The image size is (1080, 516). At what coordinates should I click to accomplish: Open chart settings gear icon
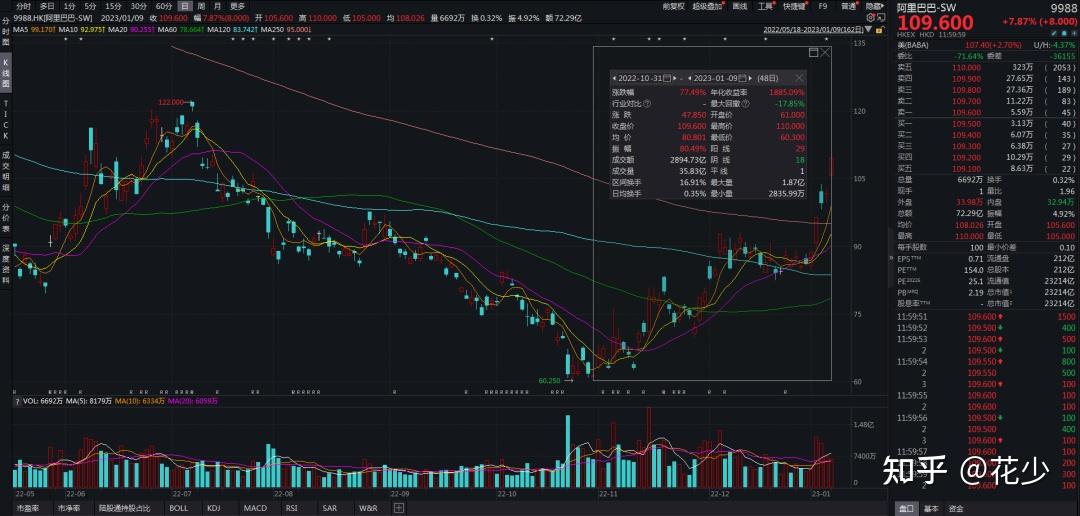pos(871,18)
